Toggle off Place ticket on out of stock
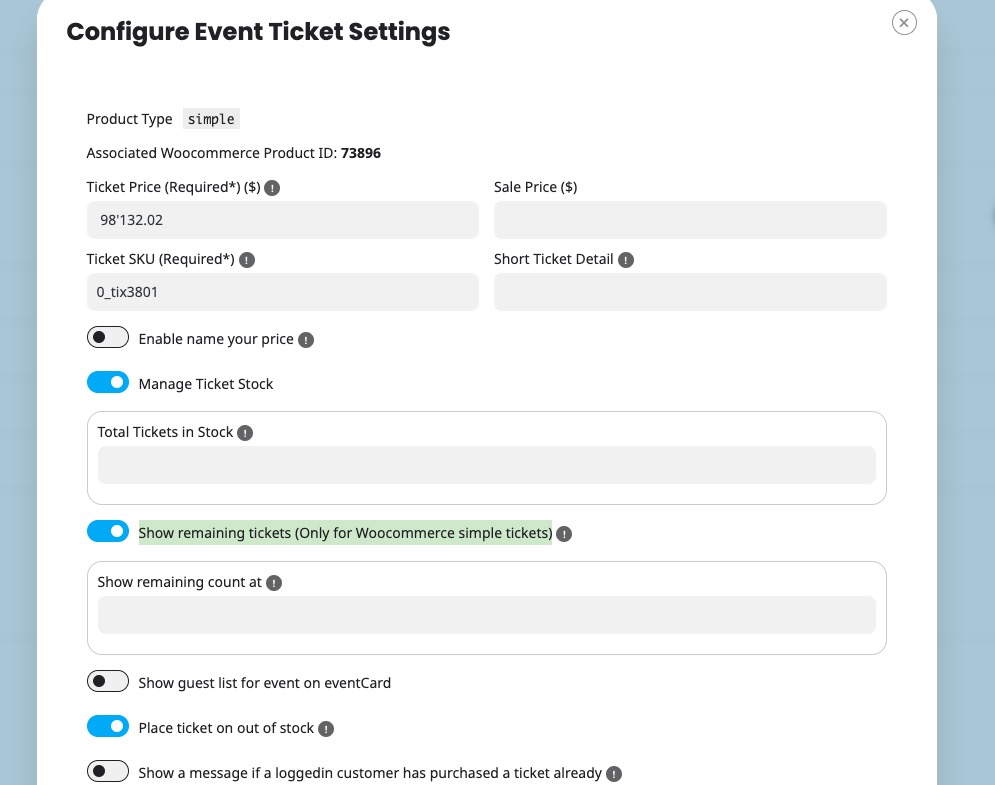This screenshot has width=995, height=785. coord(108,727)
